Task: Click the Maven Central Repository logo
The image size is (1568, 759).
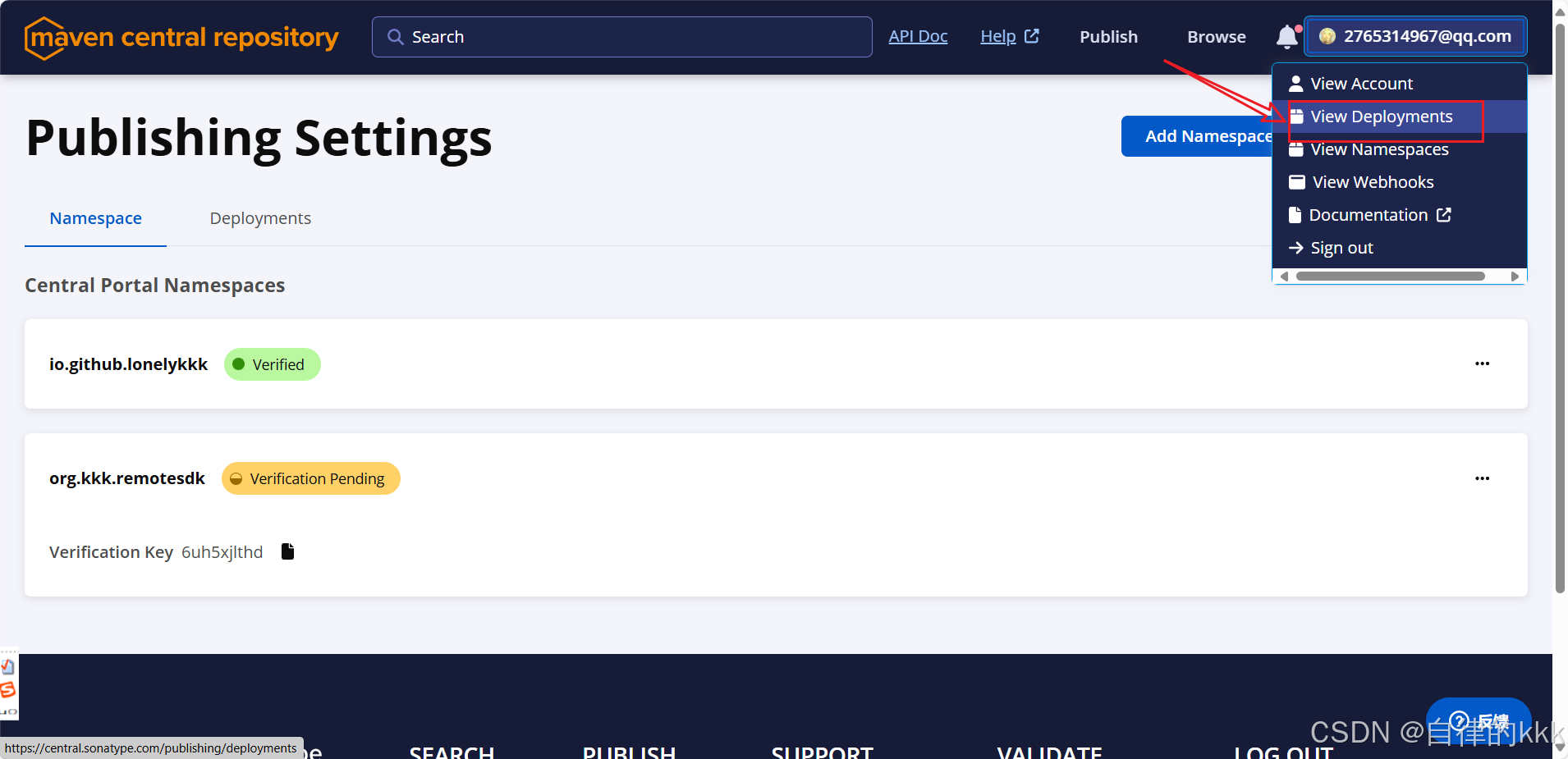Action: click(x=181, y=38)
